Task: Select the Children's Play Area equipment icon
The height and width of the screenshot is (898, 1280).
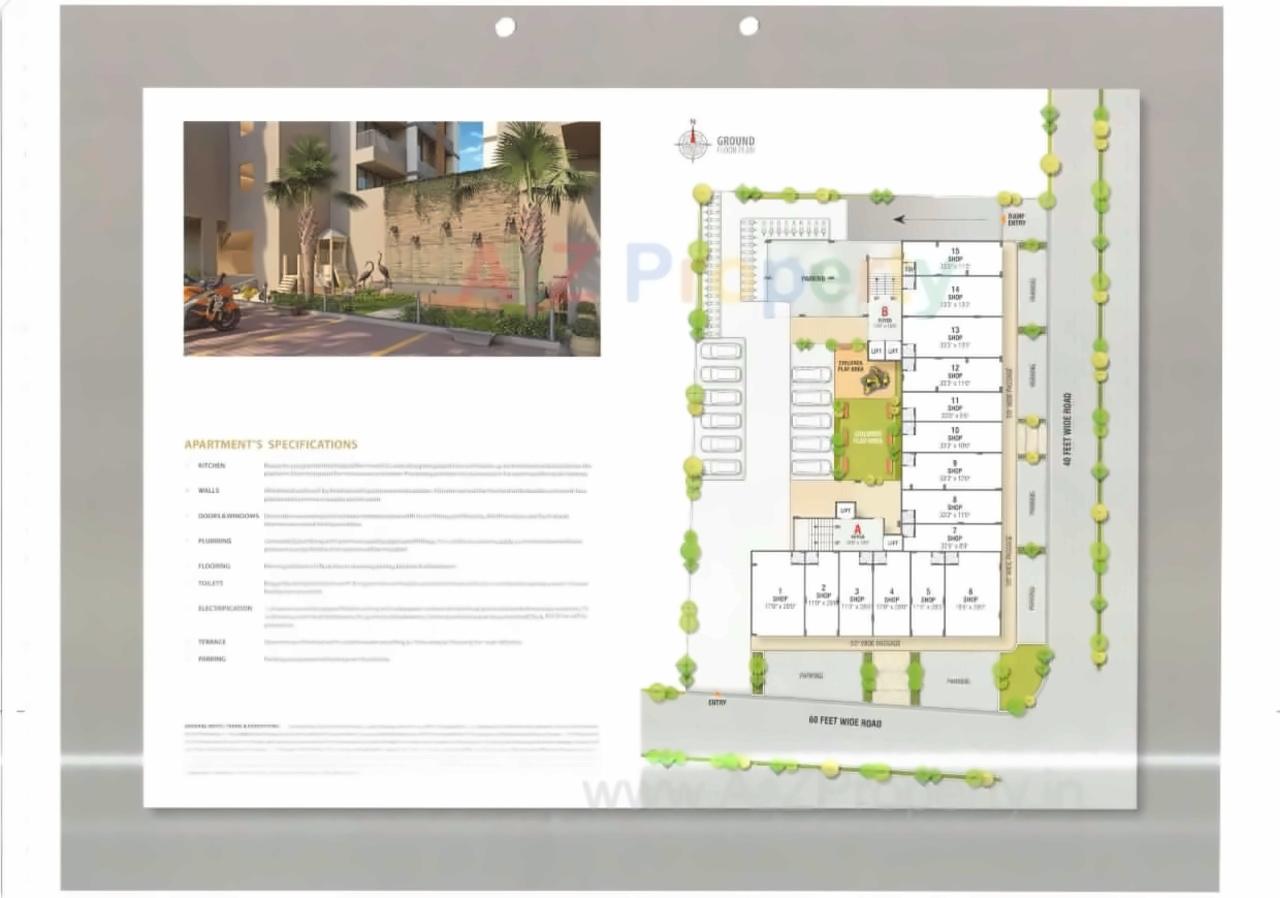Action: [x=876, y=380]
